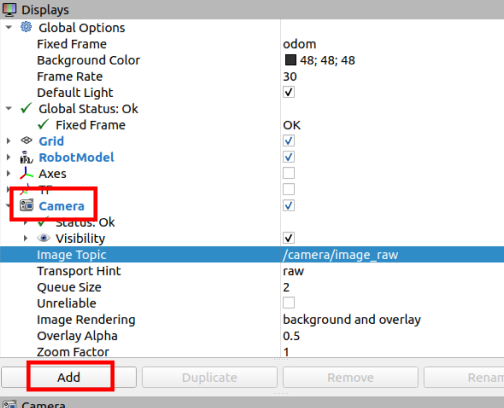Select the Background Color label
This screenshot has width=504, height=408.
88,60
